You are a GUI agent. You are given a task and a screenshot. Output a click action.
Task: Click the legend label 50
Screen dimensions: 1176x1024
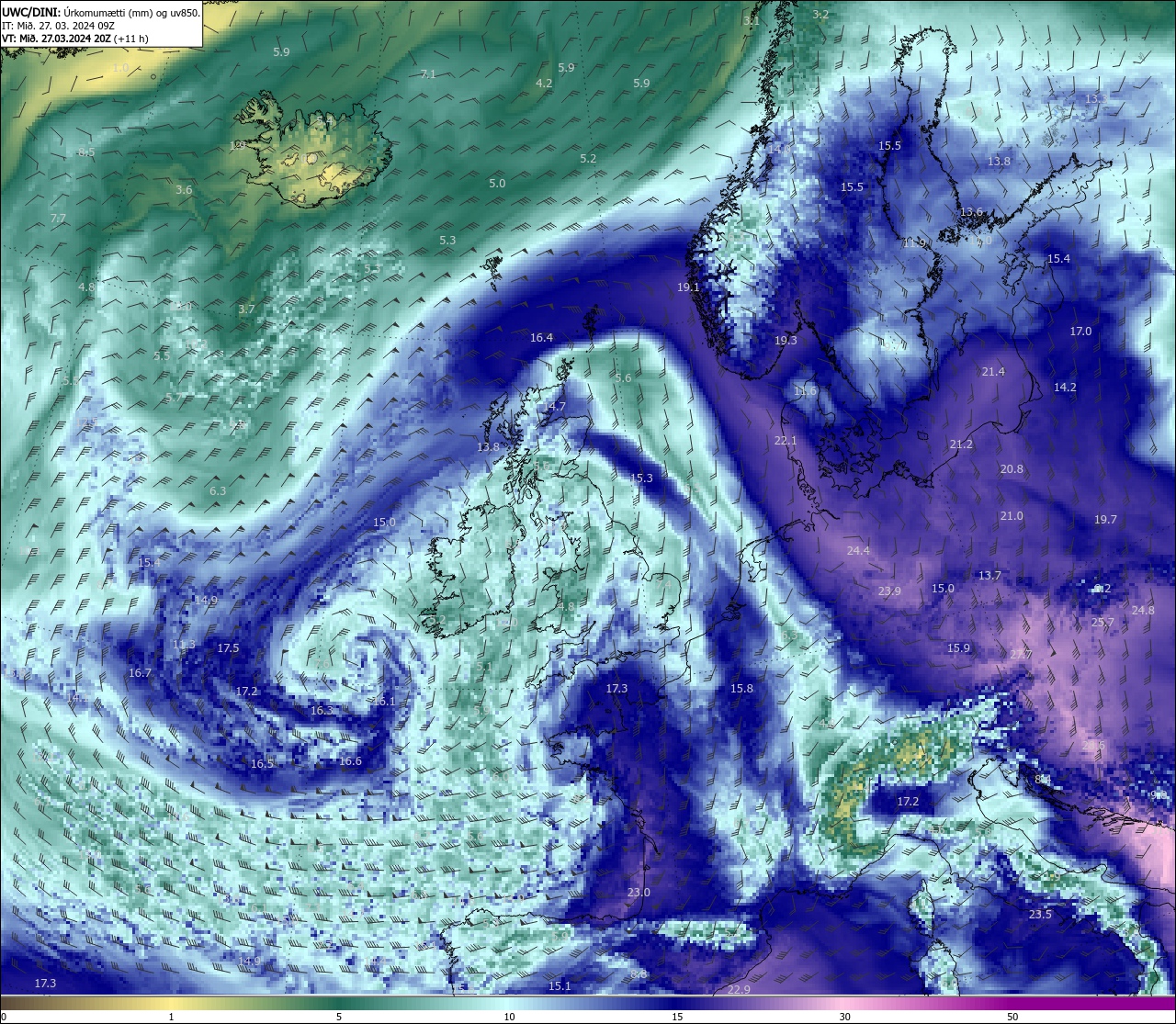pyautogui.click(x=1012, y=1017)
